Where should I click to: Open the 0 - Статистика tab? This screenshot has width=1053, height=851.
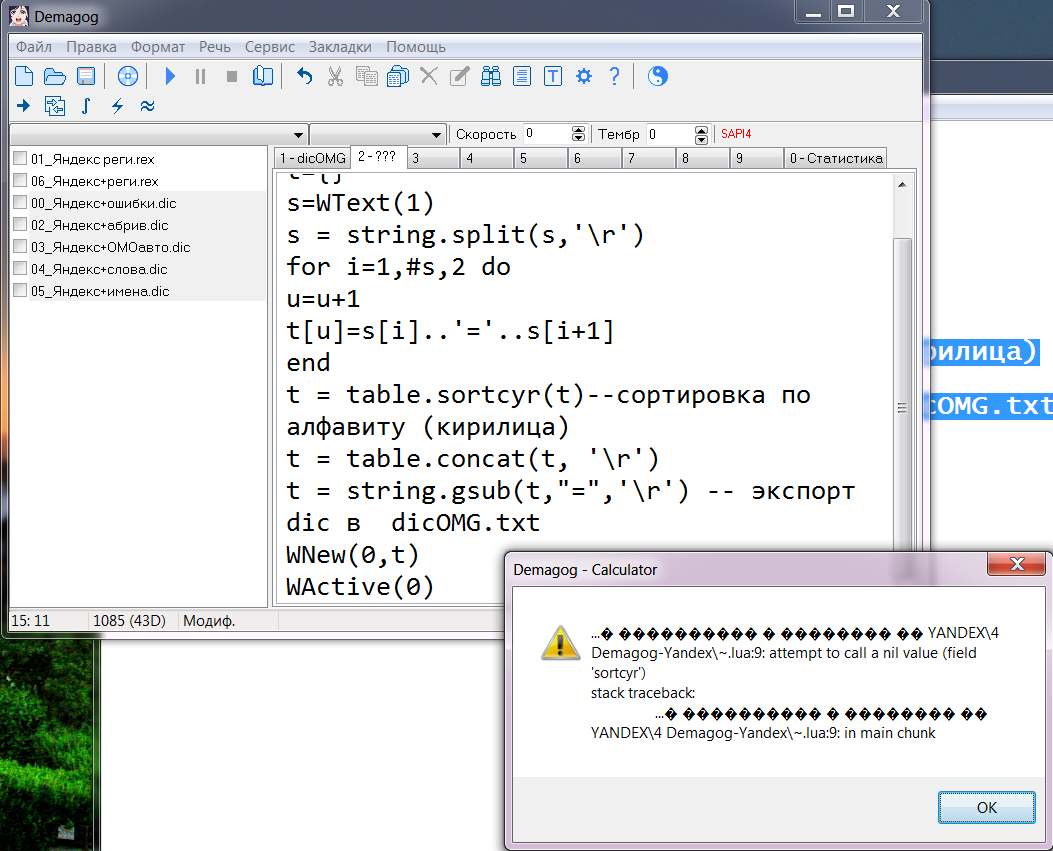[835, 158]
